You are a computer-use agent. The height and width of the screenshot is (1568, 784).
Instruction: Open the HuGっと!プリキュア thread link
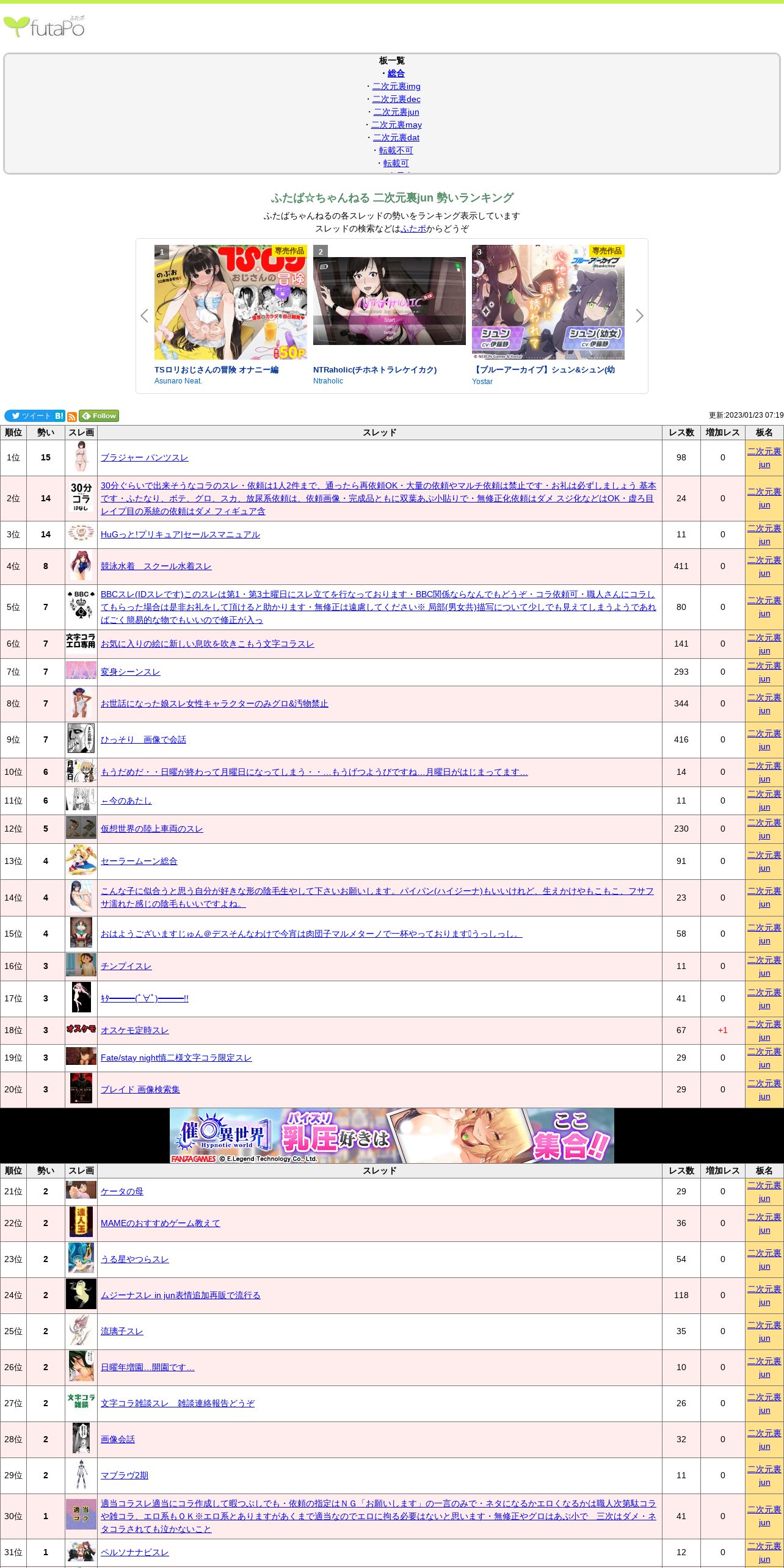coord(180,534)
